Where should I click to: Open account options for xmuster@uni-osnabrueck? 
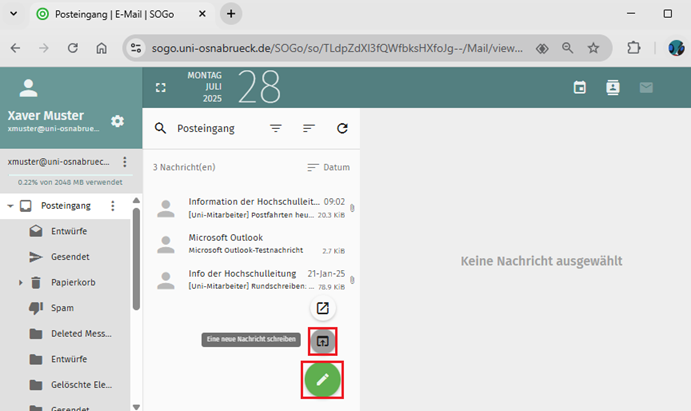pyautogui.click(x=125, y=162)
